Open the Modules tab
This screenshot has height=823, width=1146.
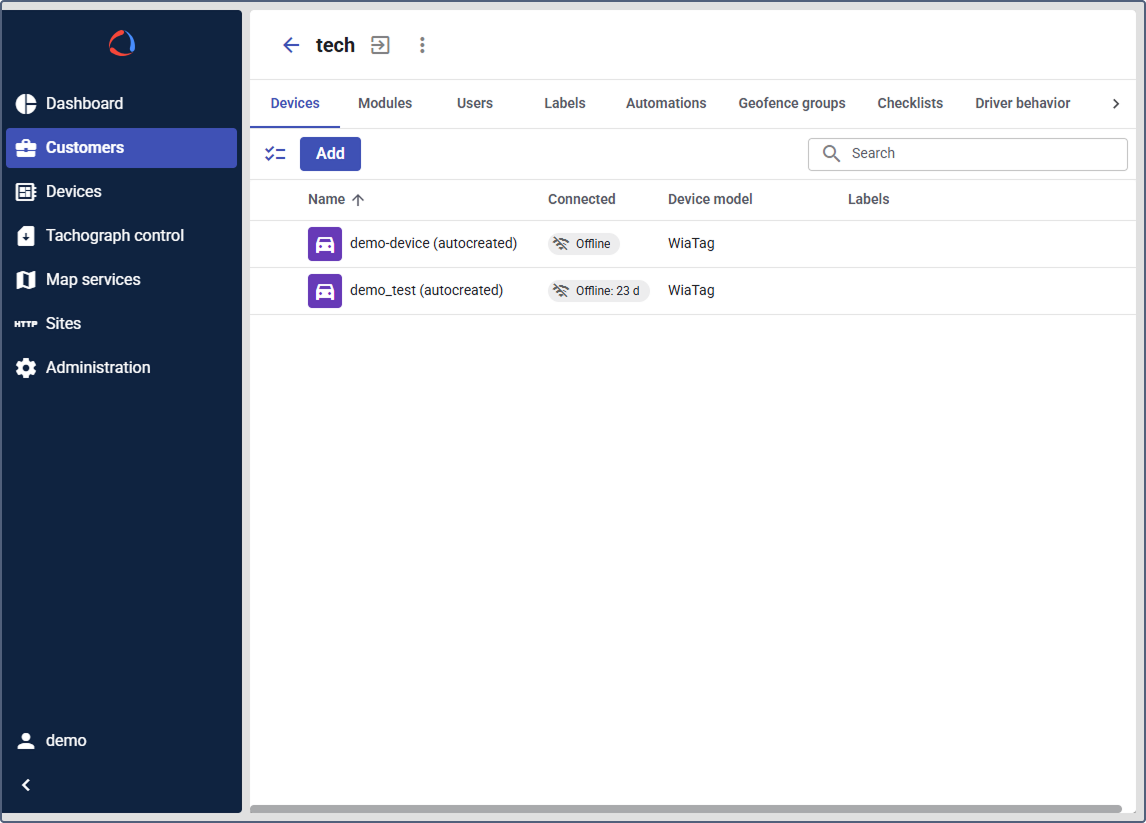385,103
